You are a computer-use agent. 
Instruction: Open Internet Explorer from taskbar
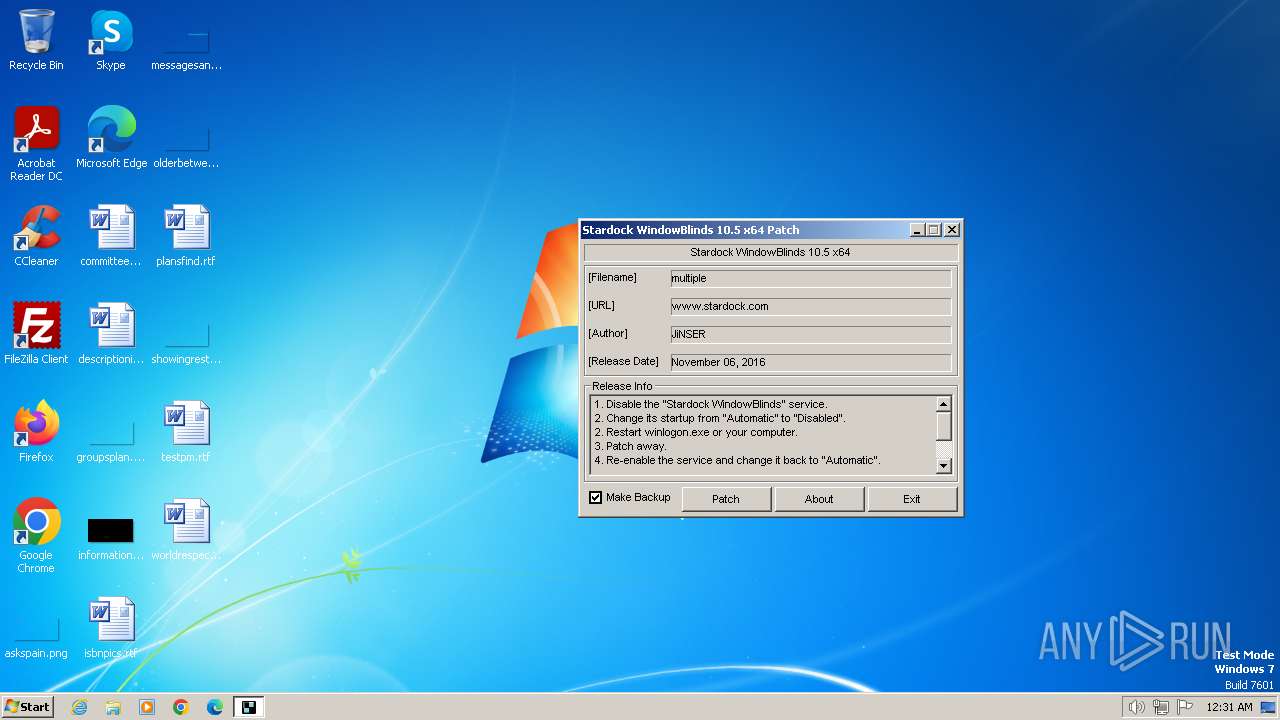(80, 707)
